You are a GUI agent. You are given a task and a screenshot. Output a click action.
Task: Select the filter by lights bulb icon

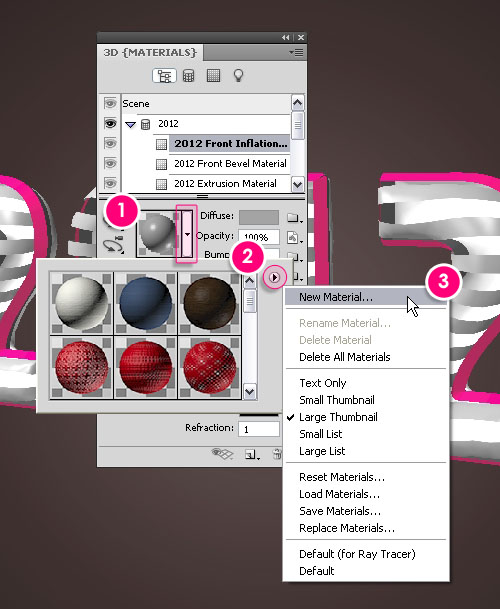pos(238,75)
